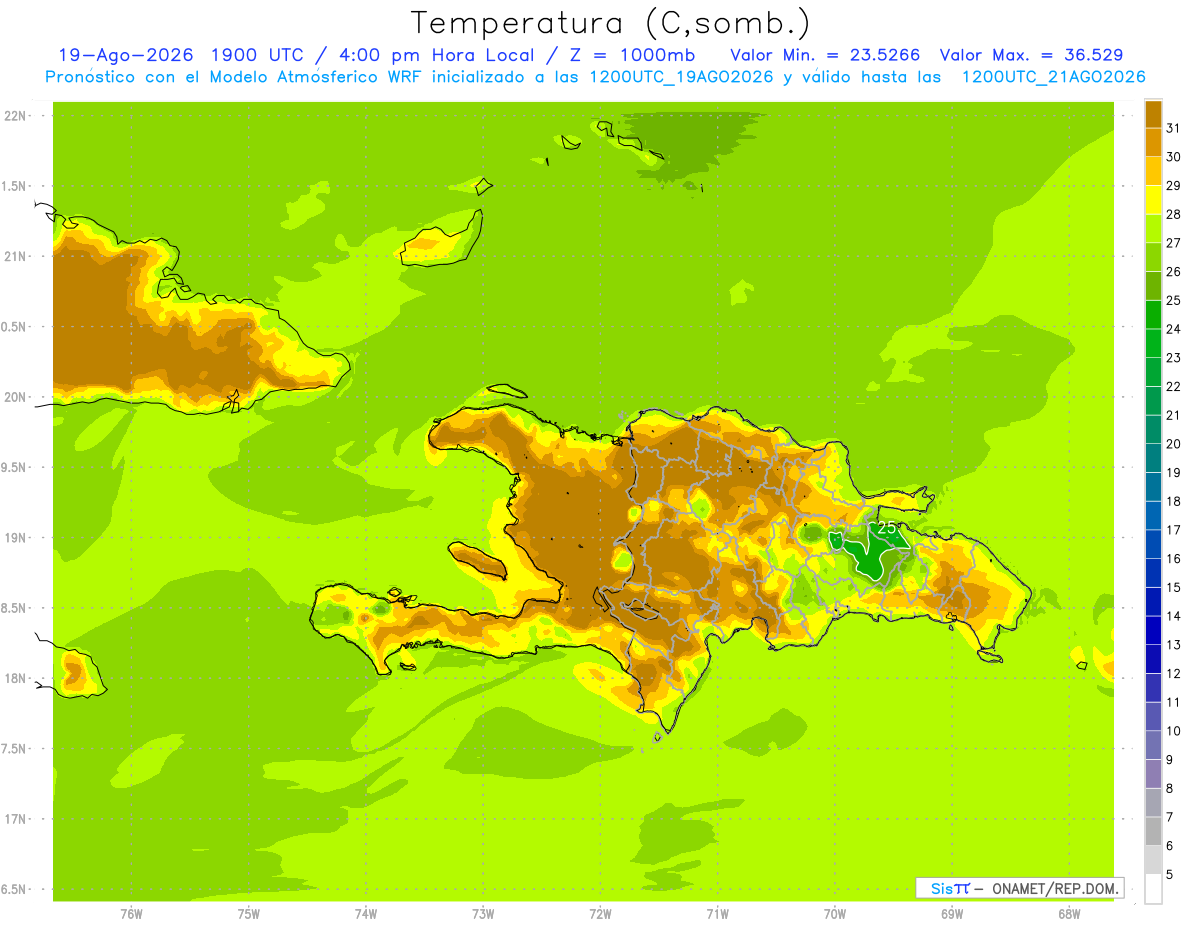Click the white '25' contour label
The height and width of the screenshot is (927, 1200).
pos(887,528)
